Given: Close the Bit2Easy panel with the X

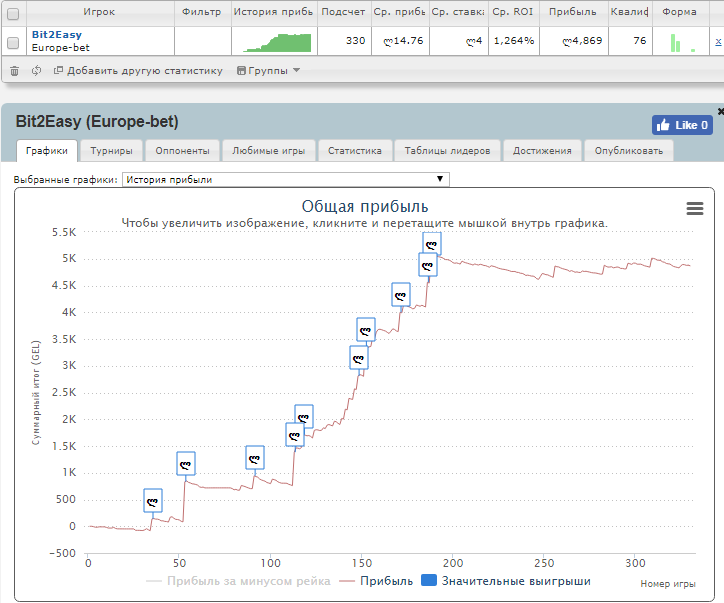Looking at the screenshot, I should (x=721, y=111).
